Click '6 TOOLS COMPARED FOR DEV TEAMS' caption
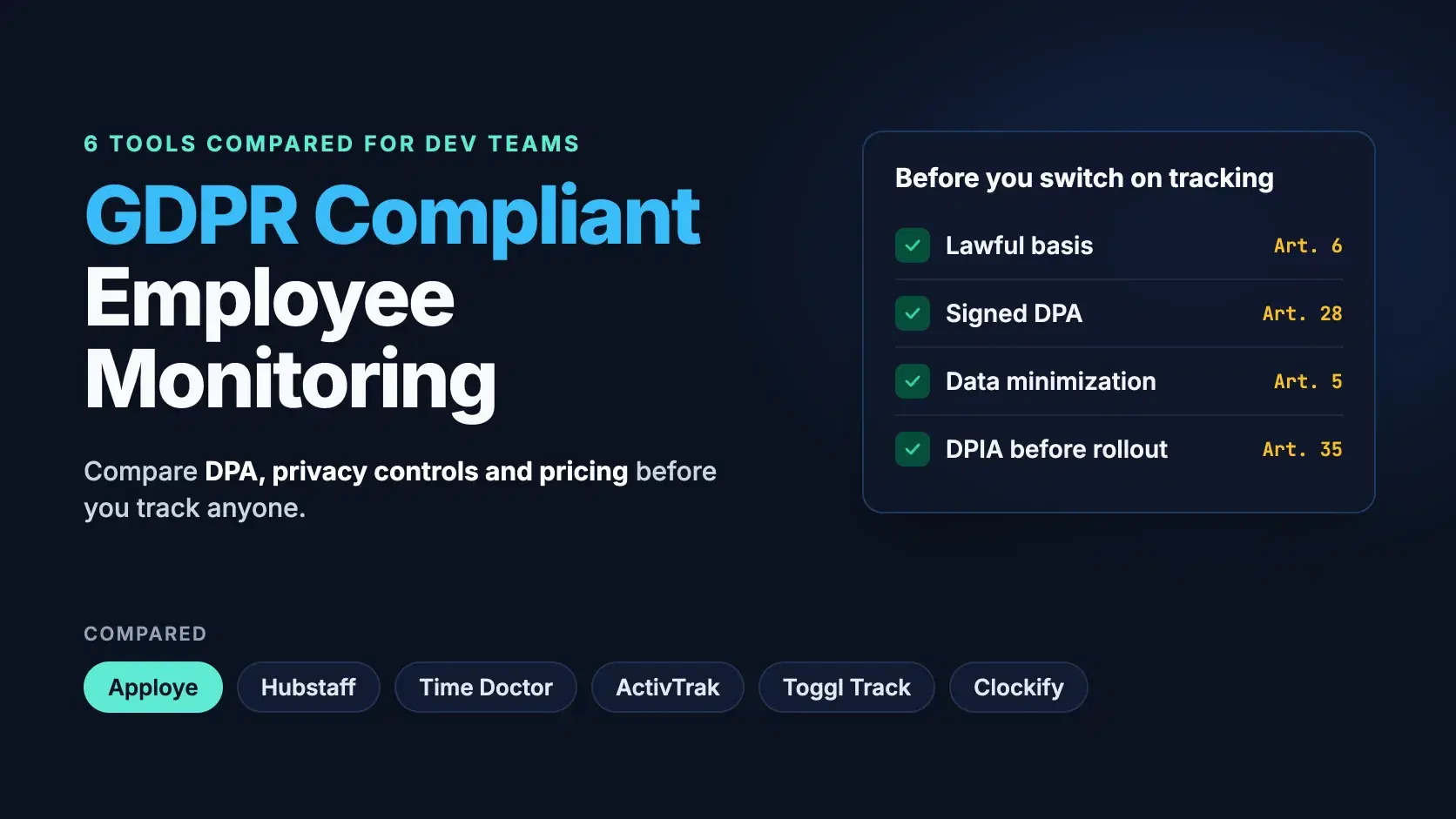The height and width of the screenshot is (819, 1456). click(x=332, y=144)
